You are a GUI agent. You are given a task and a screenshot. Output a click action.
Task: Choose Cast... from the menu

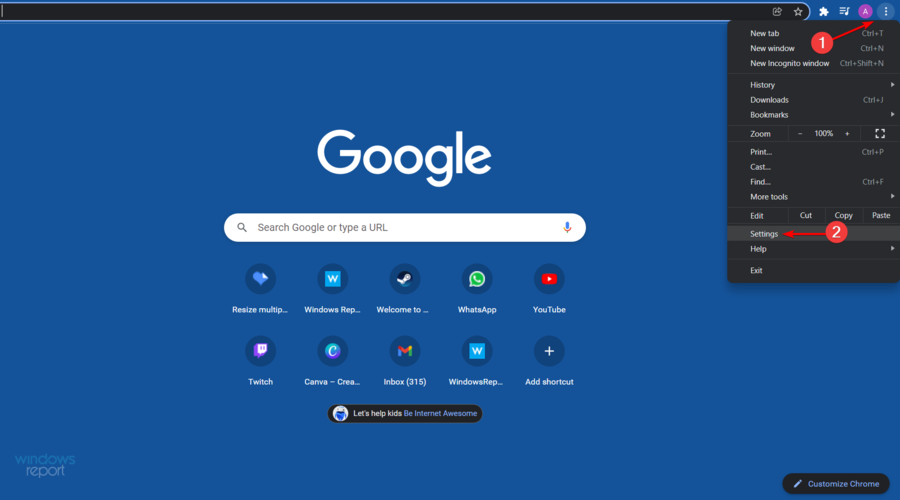pyautogui.click(x=813, y=167)
